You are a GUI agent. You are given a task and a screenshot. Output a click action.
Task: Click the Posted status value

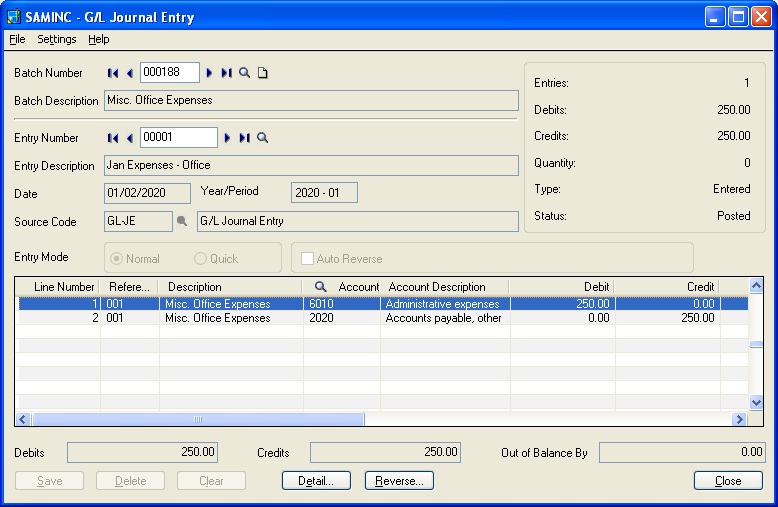coord(733,216)
